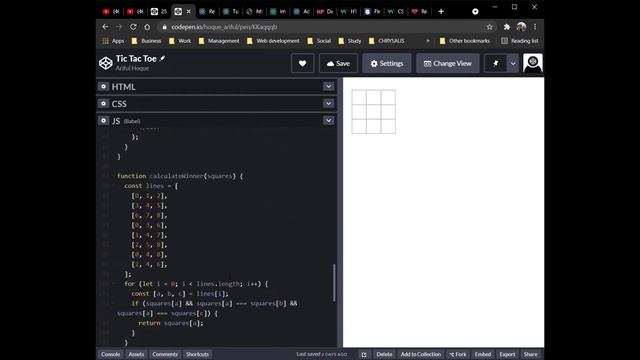640x360 pixels.
Task: Open Reading list
Action: [520, 41]
